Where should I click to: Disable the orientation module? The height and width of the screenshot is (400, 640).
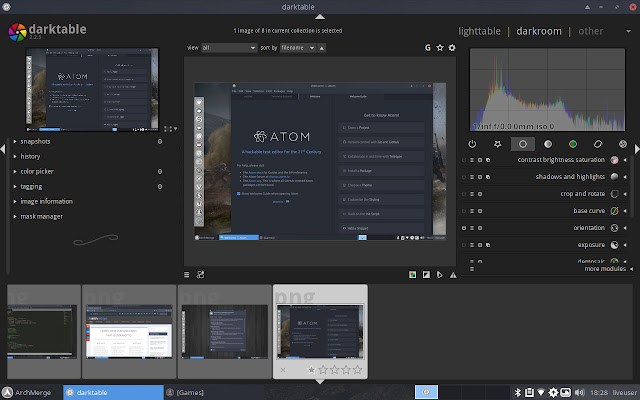coord(464,228)
